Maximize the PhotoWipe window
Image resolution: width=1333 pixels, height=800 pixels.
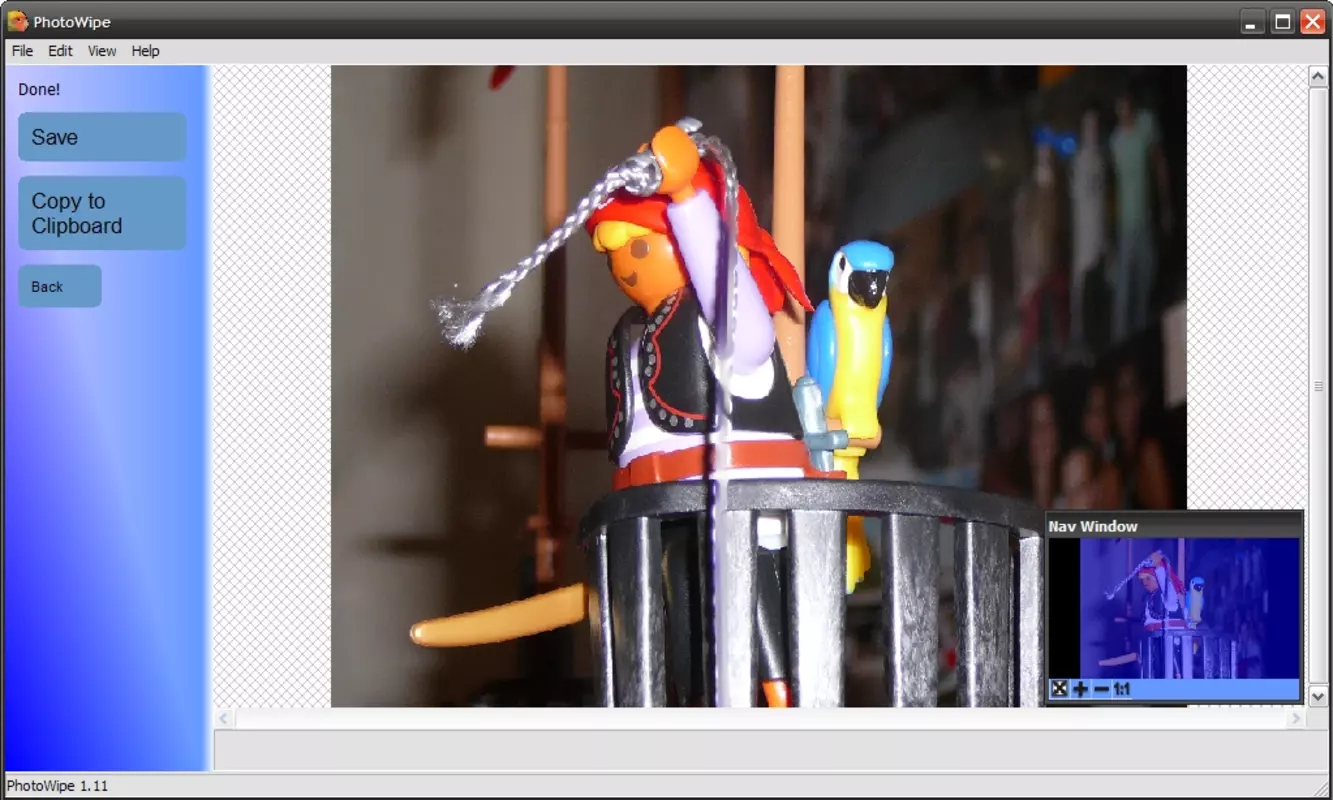pyautogui.click(x=1282, y=21)
